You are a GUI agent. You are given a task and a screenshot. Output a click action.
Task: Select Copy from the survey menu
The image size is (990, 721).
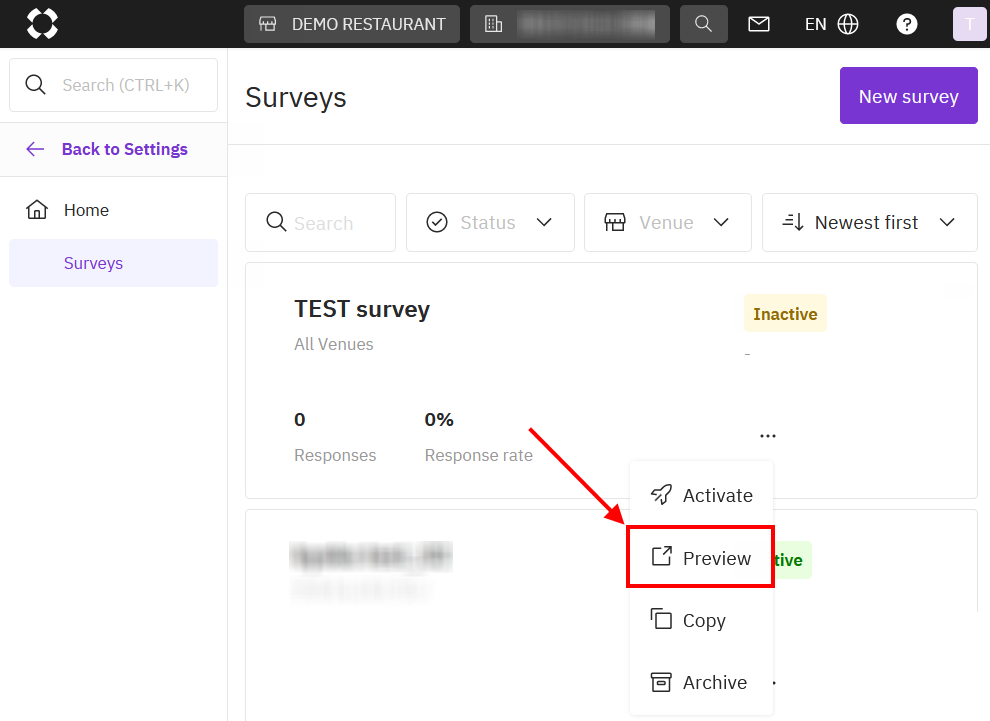tap(701, 620)
